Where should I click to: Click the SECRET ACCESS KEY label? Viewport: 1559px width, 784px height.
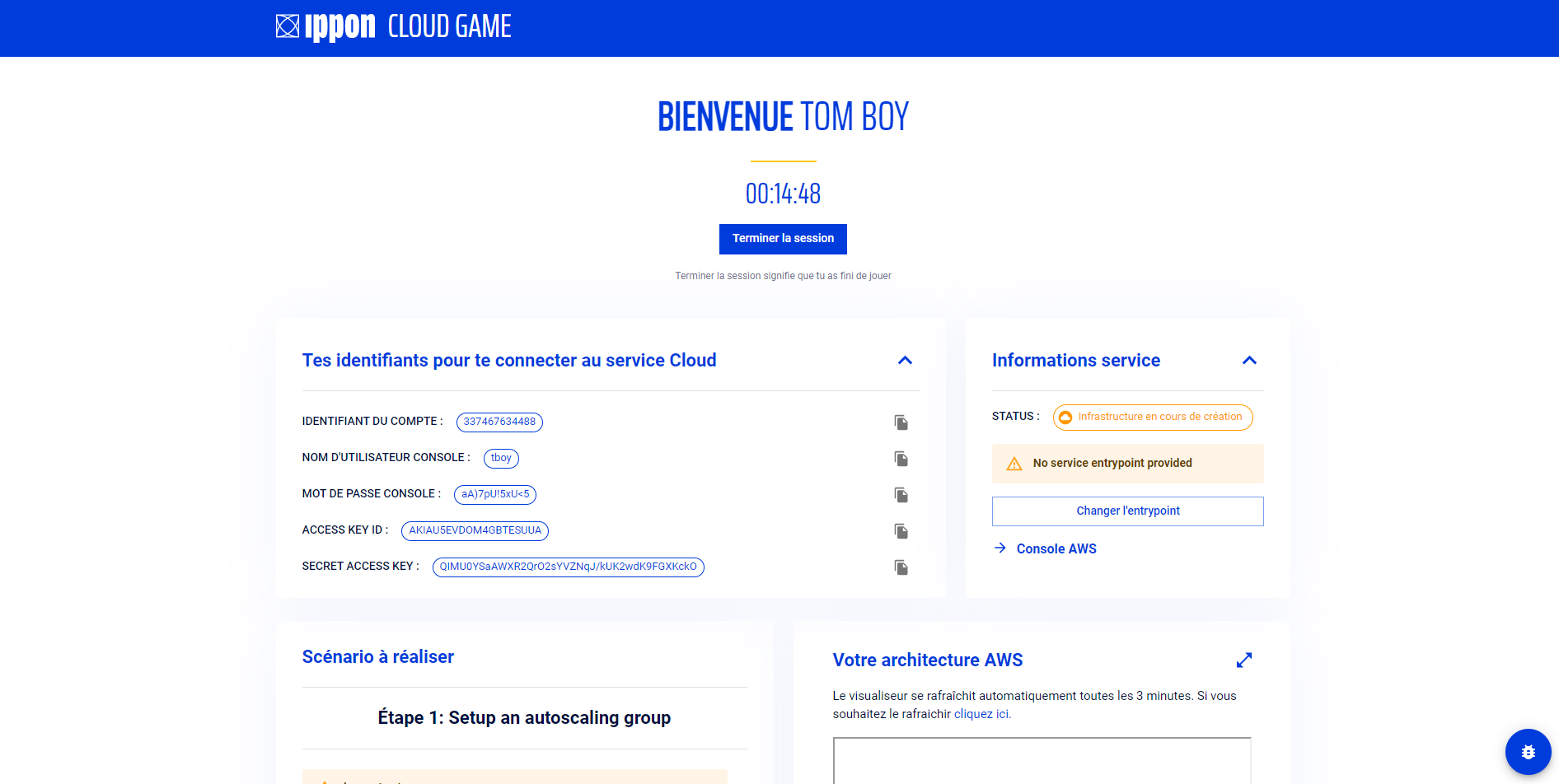(361, 566)
